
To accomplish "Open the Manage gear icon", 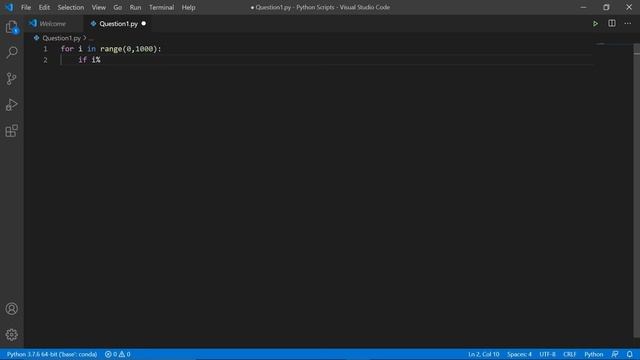I will point(12,335).
